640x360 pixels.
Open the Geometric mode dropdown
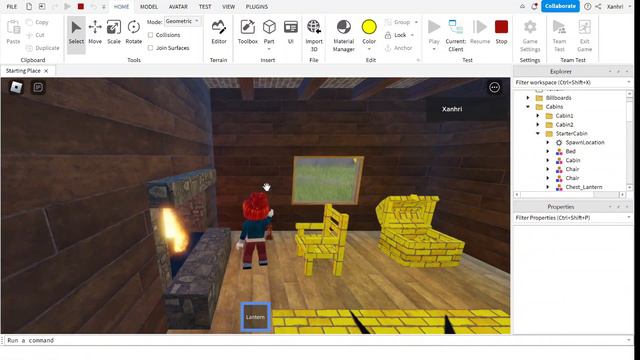tap(182, 21)
